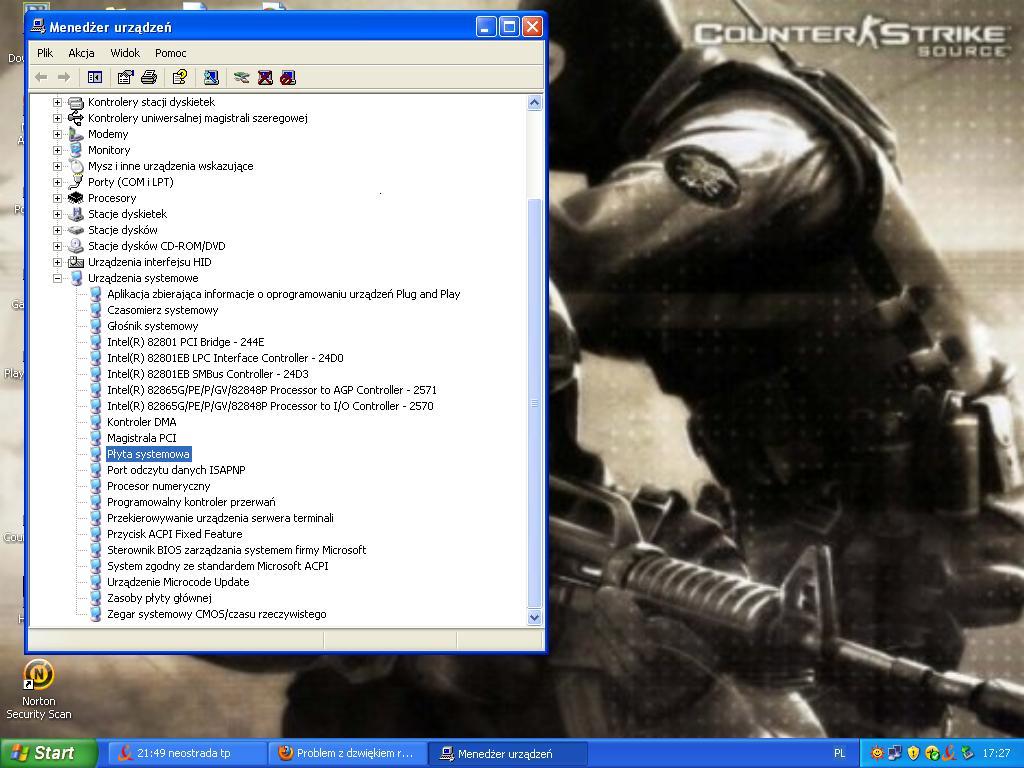Image resolution: width=1024 pixels, height=768 pixels.
Task: Expand the Stacje dysków node
Action: [x=57, y=230]
